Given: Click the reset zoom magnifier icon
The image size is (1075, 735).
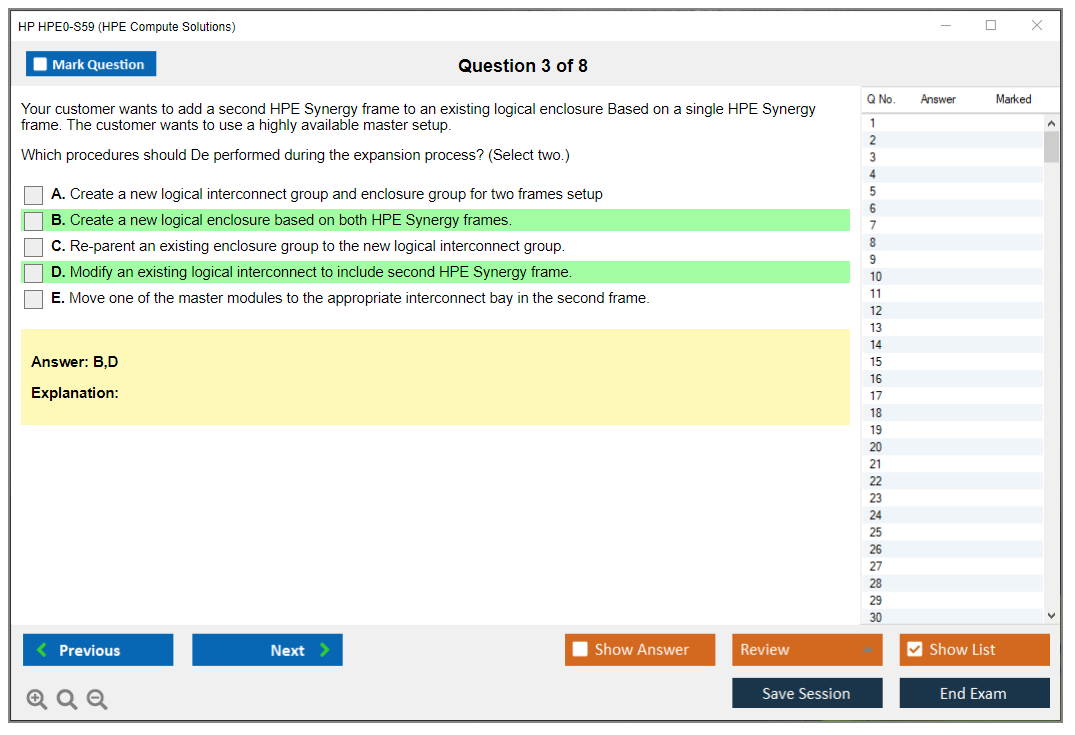Looking at the screenshot, I should [x=67, y=700].
